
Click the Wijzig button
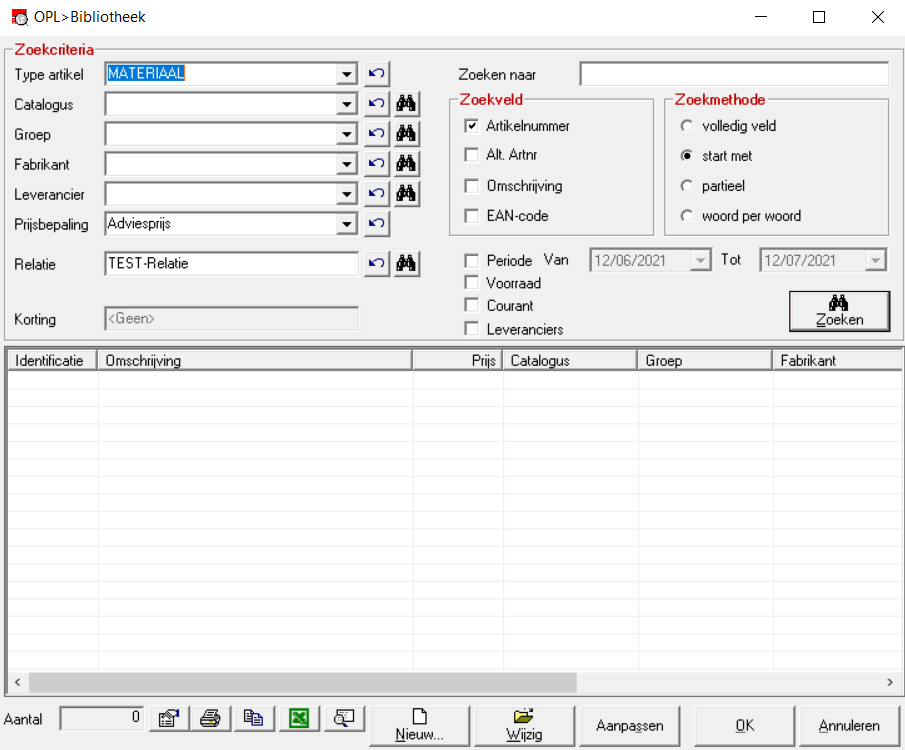(x=524, y=726)
